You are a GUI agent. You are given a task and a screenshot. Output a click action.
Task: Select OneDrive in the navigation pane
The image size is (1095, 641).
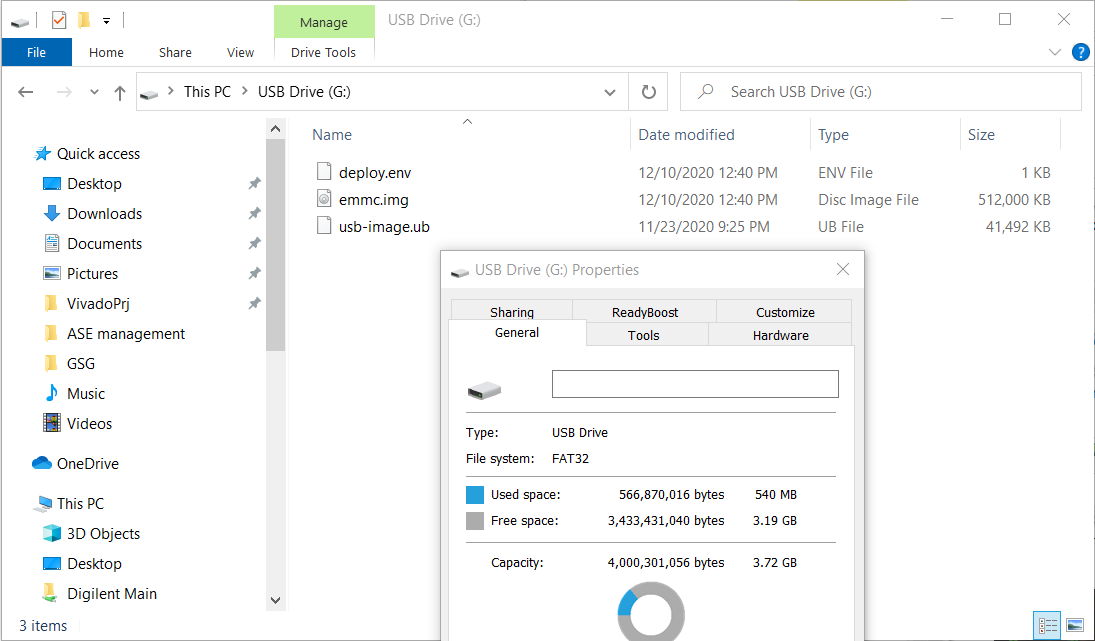click(87, 464)
